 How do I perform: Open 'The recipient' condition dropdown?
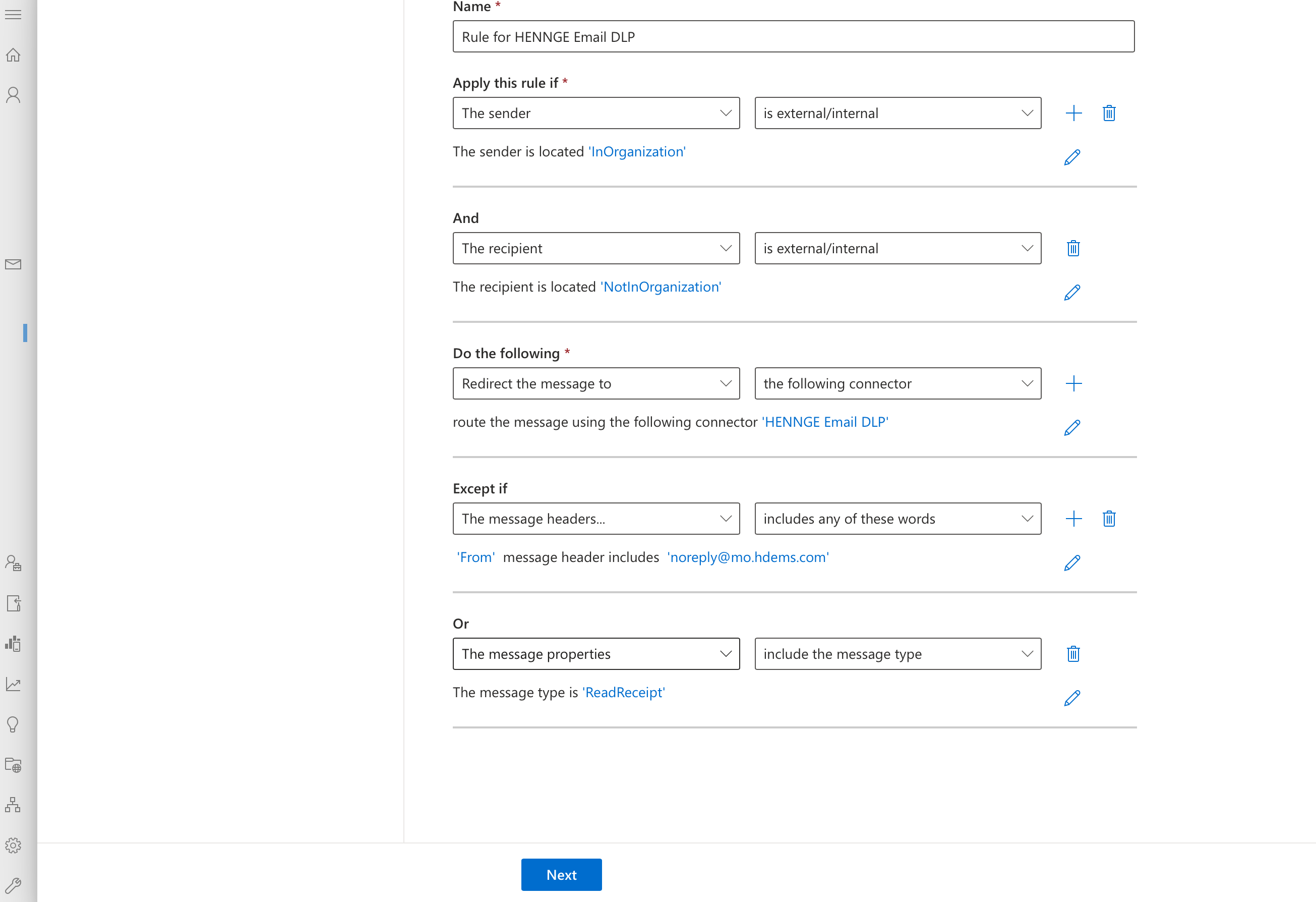click(595, 248)
